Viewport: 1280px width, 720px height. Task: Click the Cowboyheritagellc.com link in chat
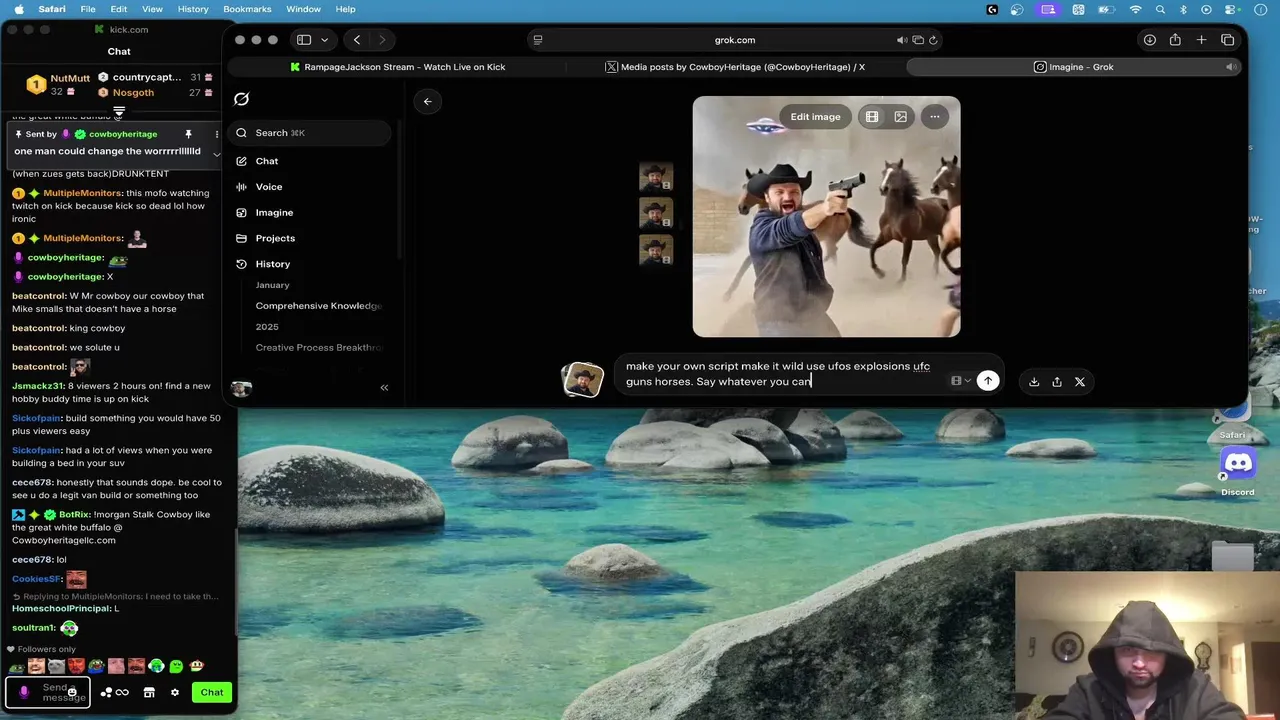coord(64,540)
